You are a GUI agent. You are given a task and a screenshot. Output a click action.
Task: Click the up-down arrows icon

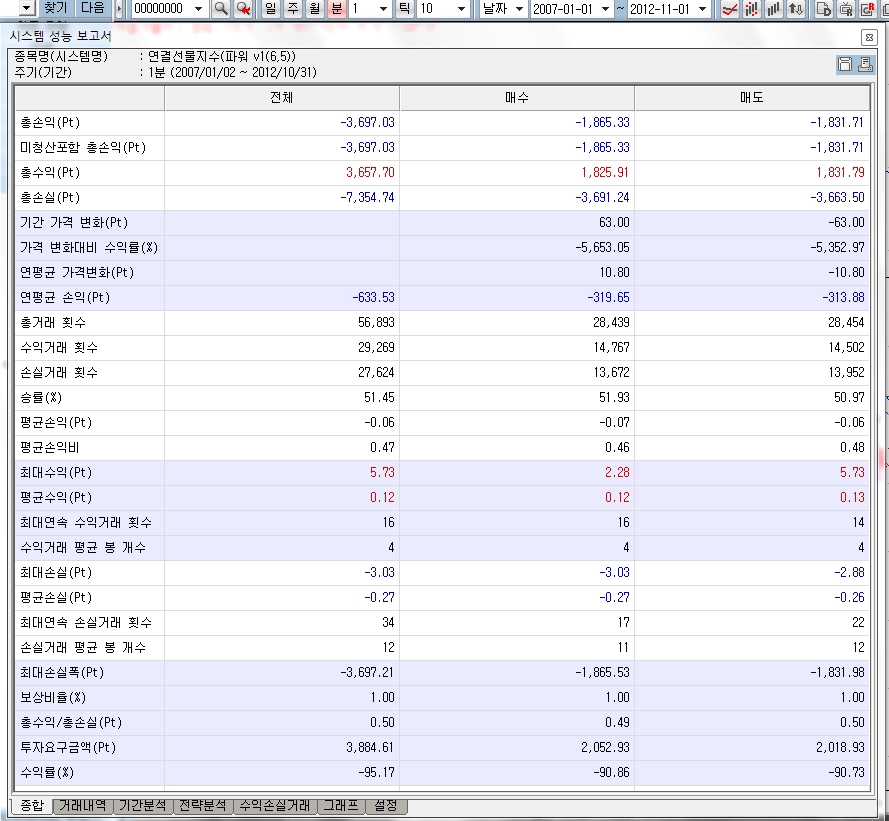click(x=796, y=9)
